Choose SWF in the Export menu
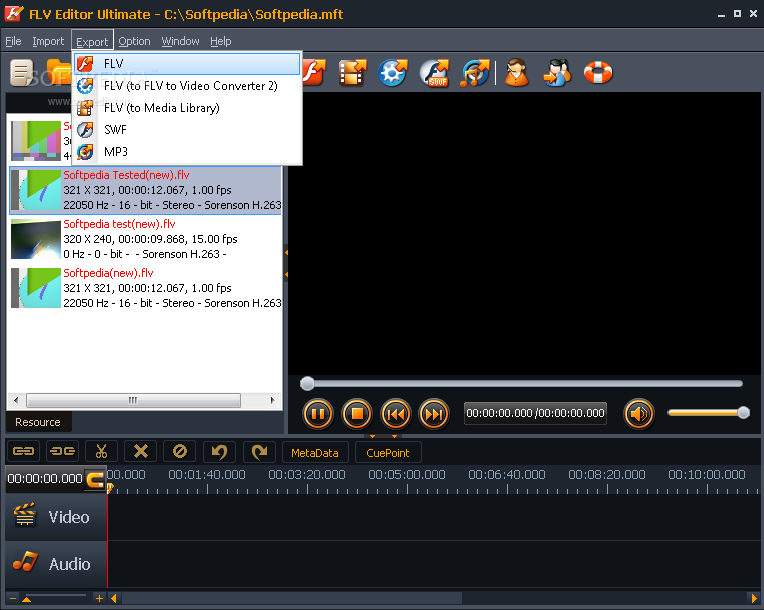The height and width of the screenshot is (610, 764). [187, 130]
